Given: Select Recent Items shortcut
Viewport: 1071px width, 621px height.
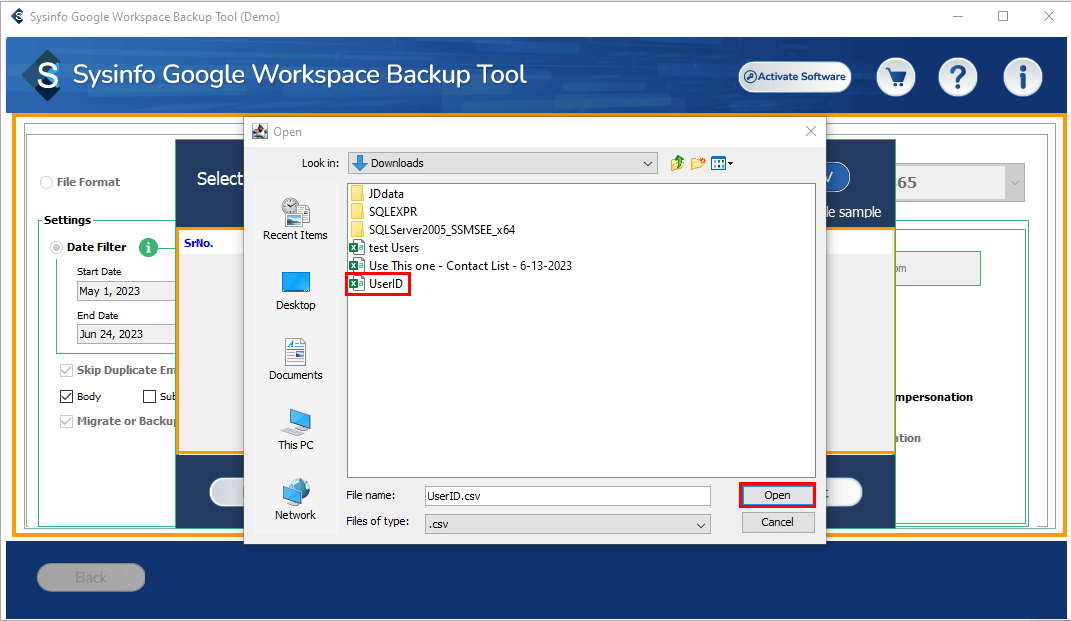Looking at the screenshot, I should (295, 219).
